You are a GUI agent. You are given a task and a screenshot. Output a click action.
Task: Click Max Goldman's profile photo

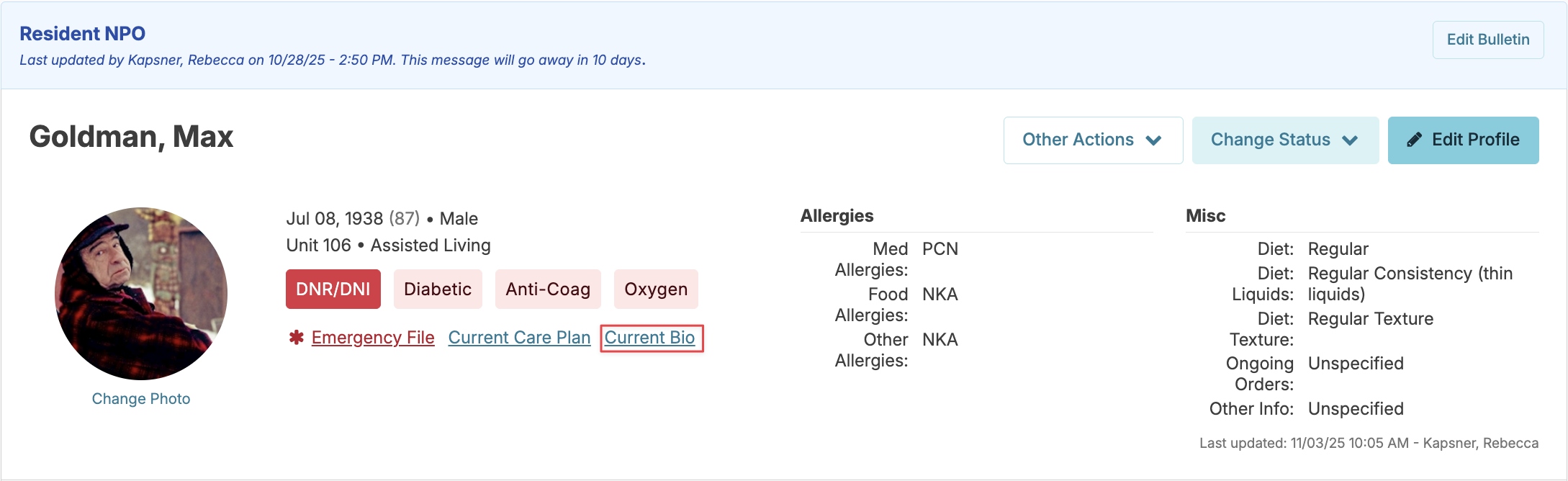pos(141,293)
